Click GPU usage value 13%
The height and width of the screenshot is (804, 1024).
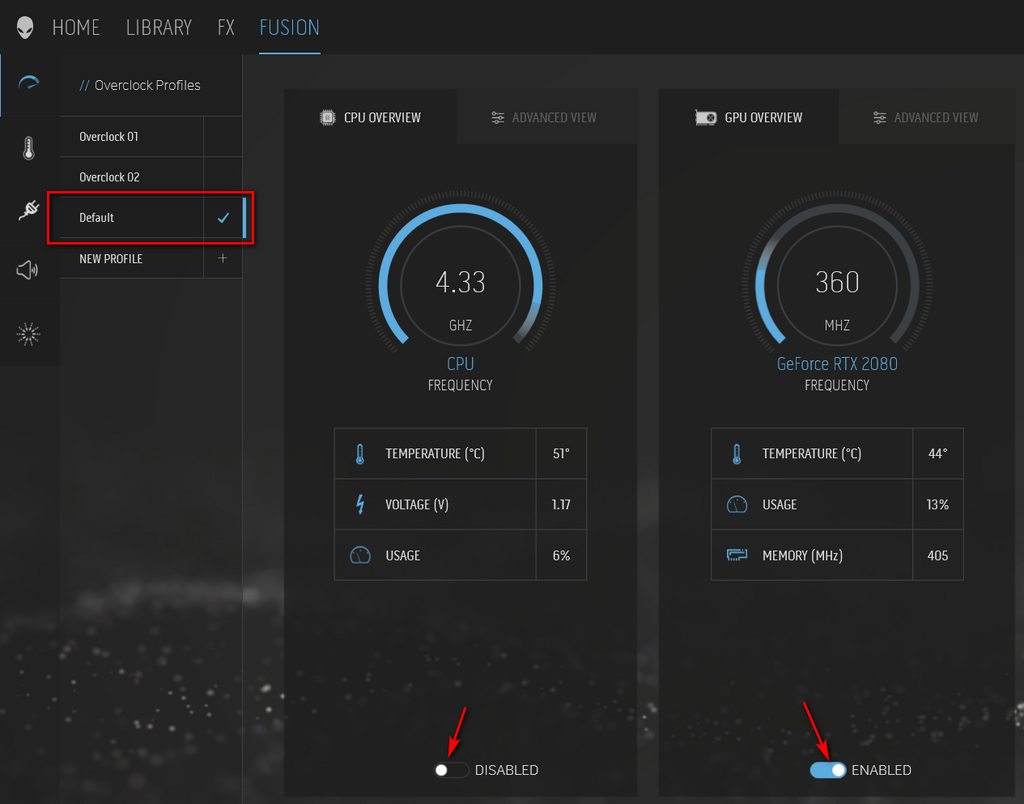[938, 504]
